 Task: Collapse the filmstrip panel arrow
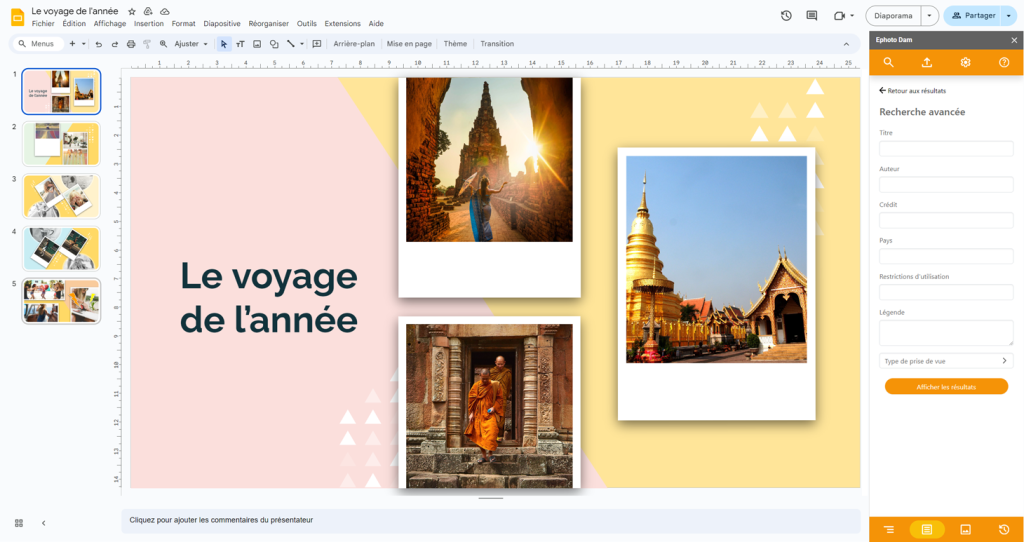[x=44, y=523]
